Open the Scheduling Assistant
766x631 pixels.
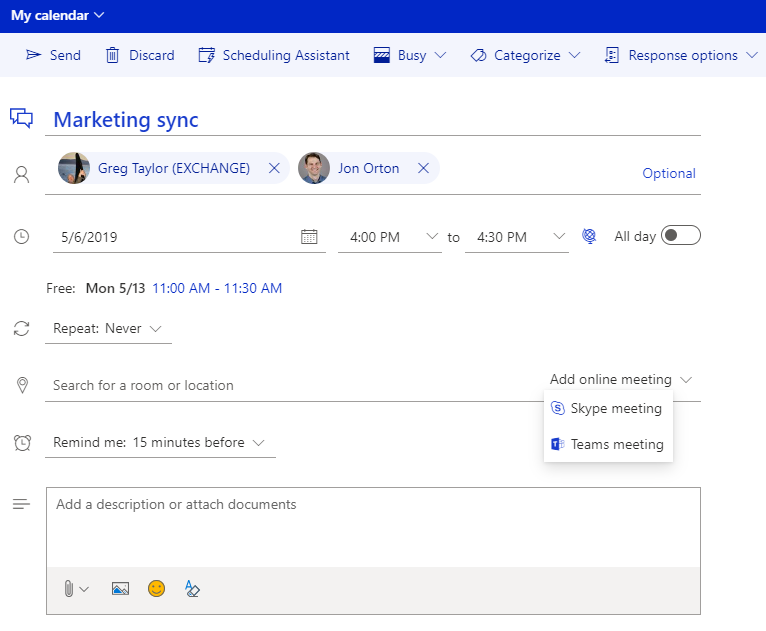(x=274, y=55)
